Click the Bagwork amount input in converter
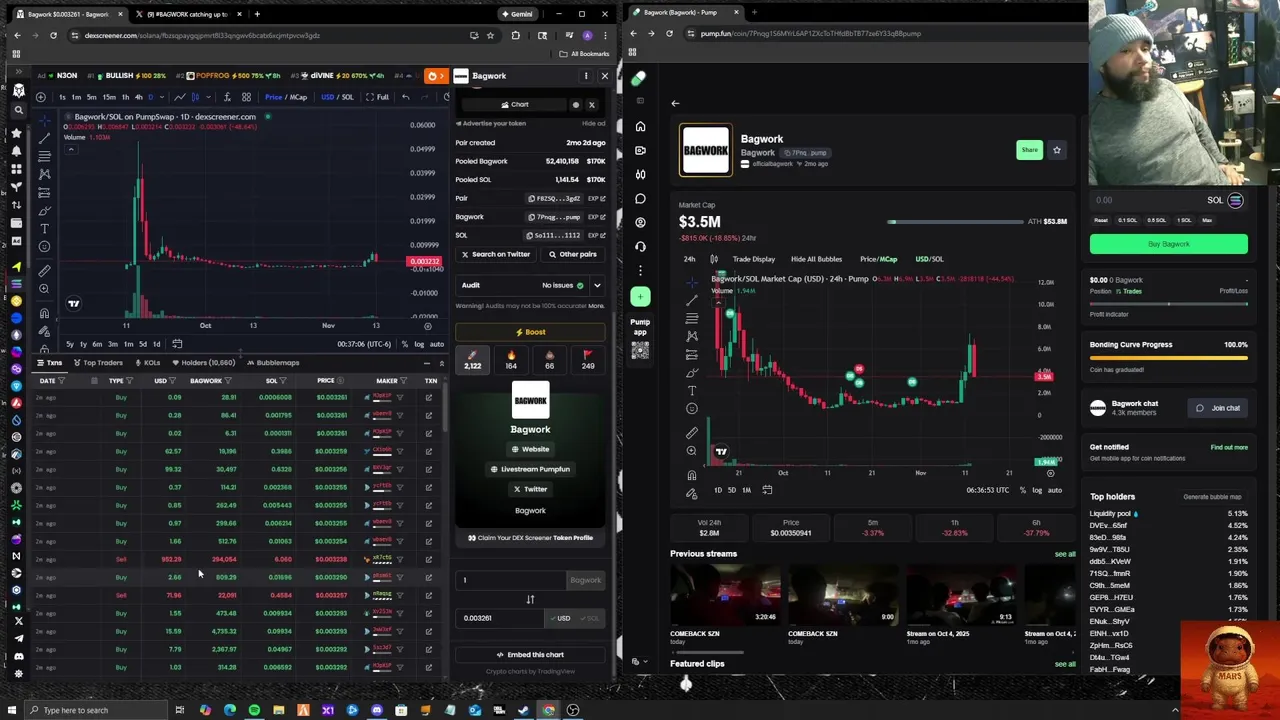The image size is (1280, 720). (513, 580)
